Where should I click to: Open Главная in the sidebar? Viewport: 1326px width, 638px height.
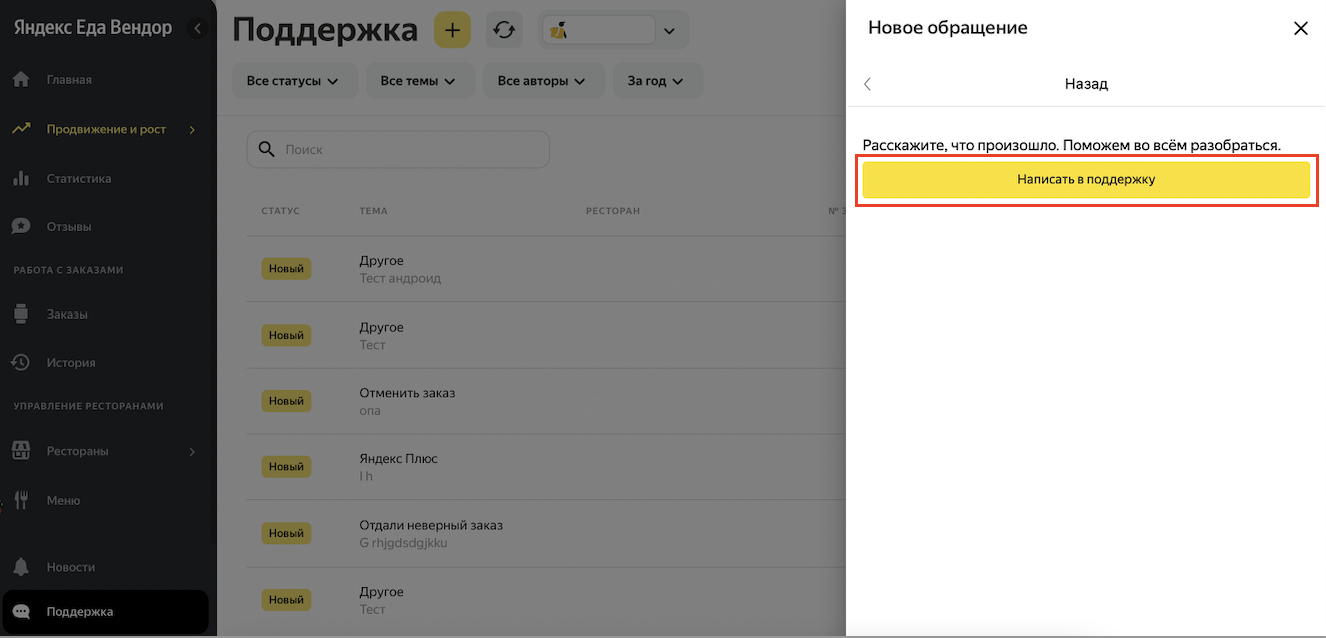[x=69, y=80]
